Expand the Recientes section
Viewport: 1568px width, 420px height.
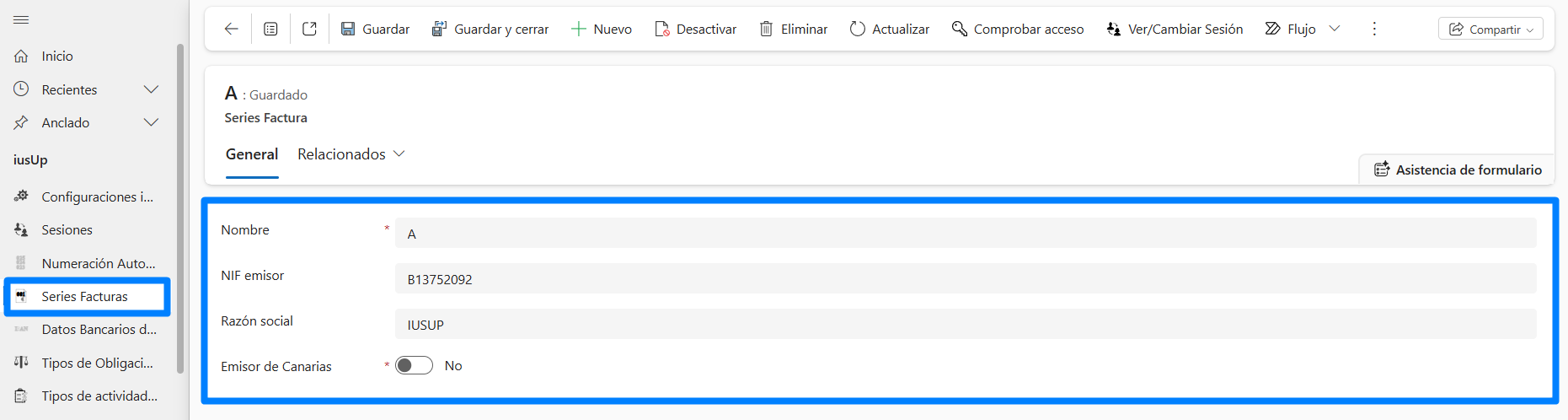point(151,89)
